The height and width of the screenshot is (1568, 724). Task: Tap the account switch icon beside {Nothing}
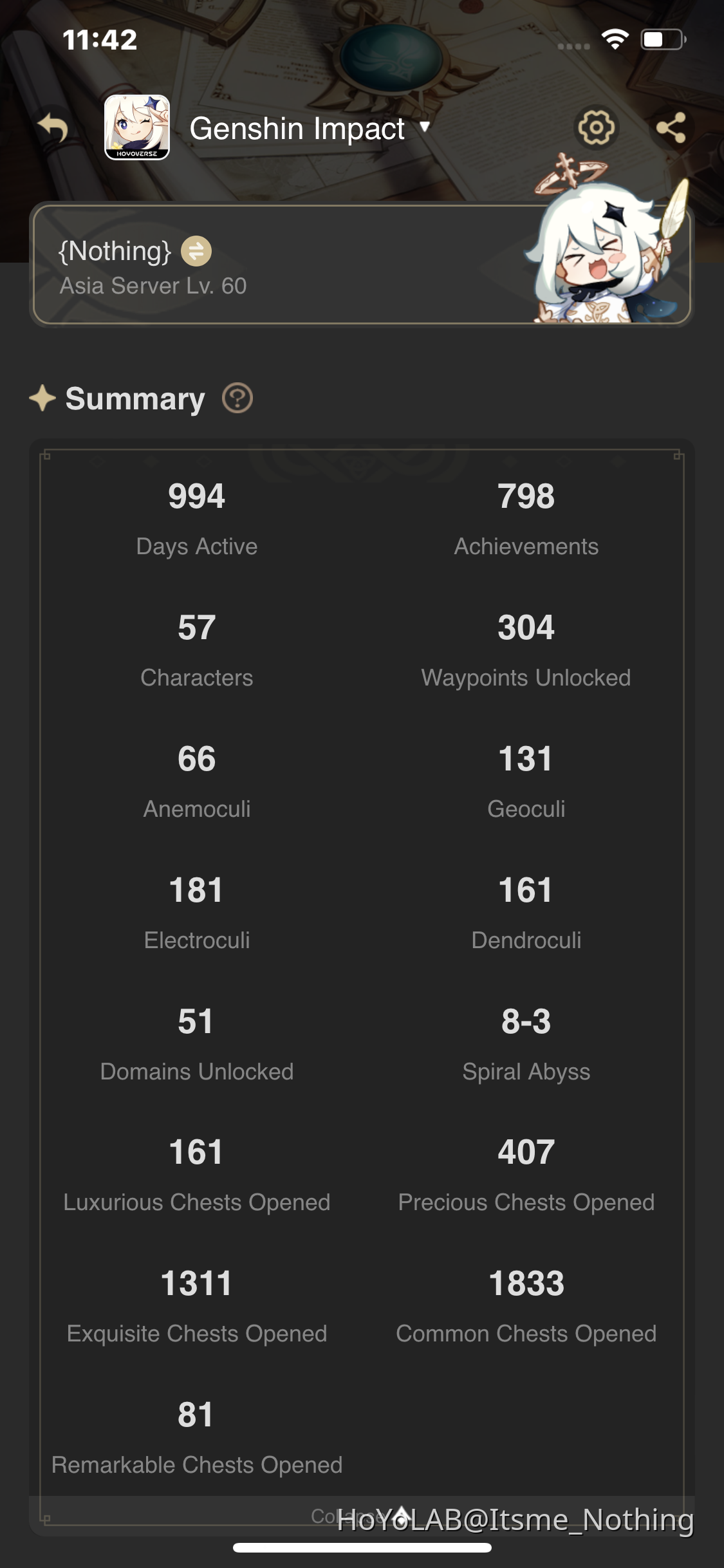(x=196, y=251)
